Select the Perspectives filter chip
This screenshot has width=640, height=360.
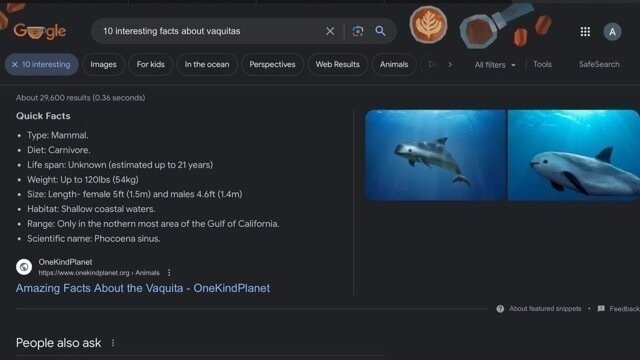(x=272, y=64)
